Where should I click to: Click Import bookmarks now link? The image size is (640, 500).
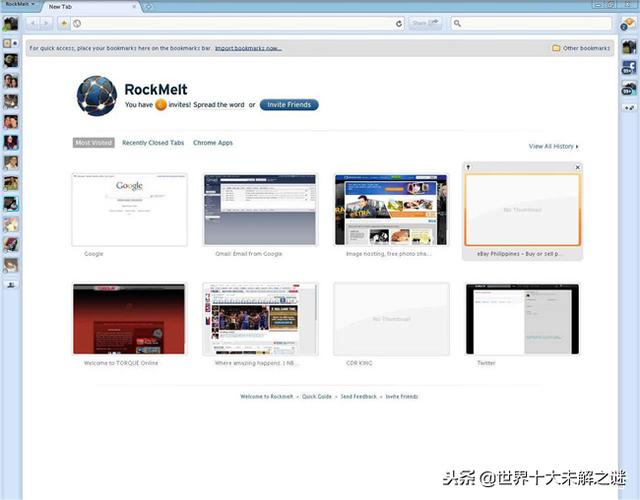coord(248,48)
